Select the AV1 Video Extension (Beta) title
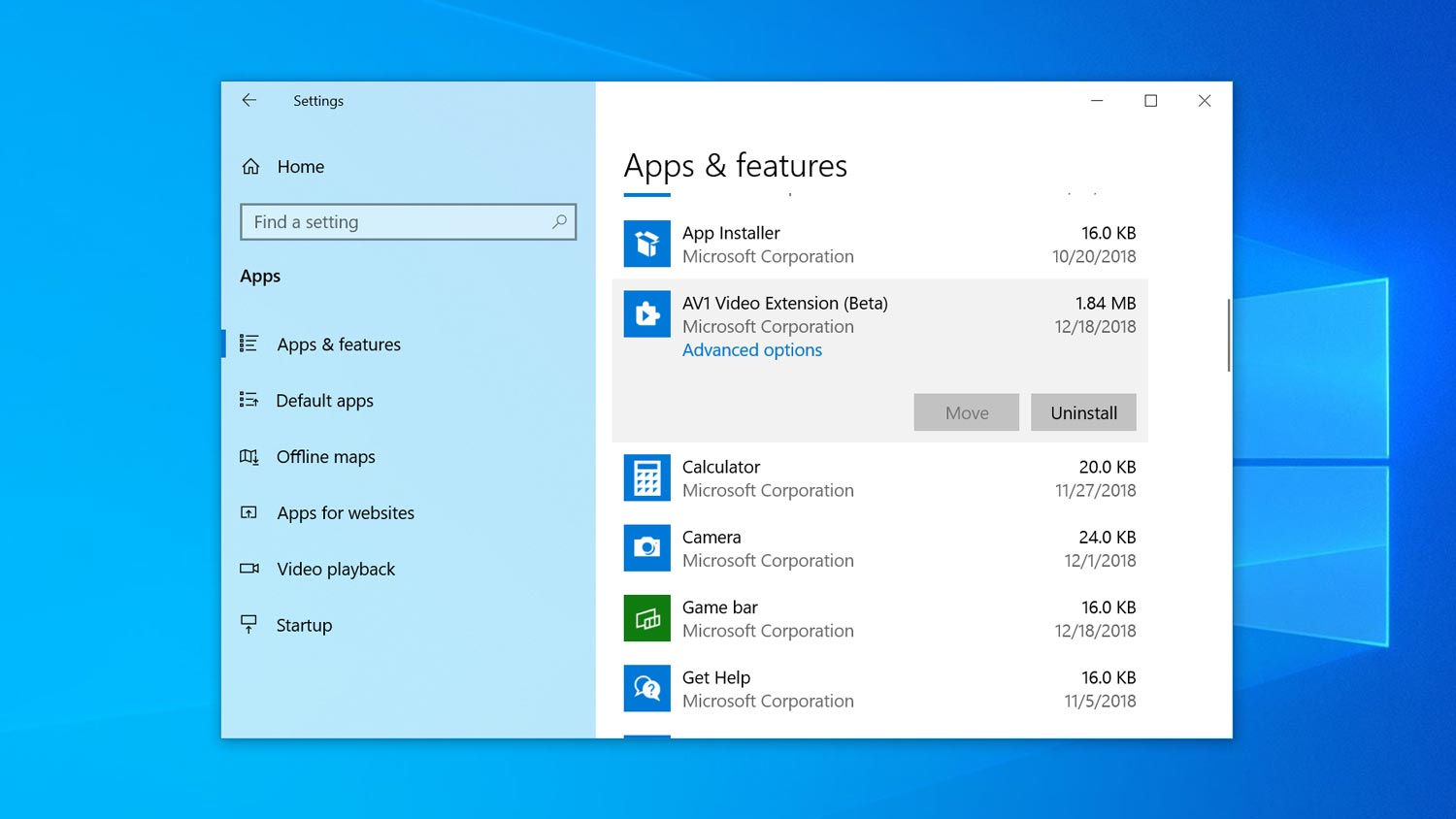 click(x=785, y=304)
